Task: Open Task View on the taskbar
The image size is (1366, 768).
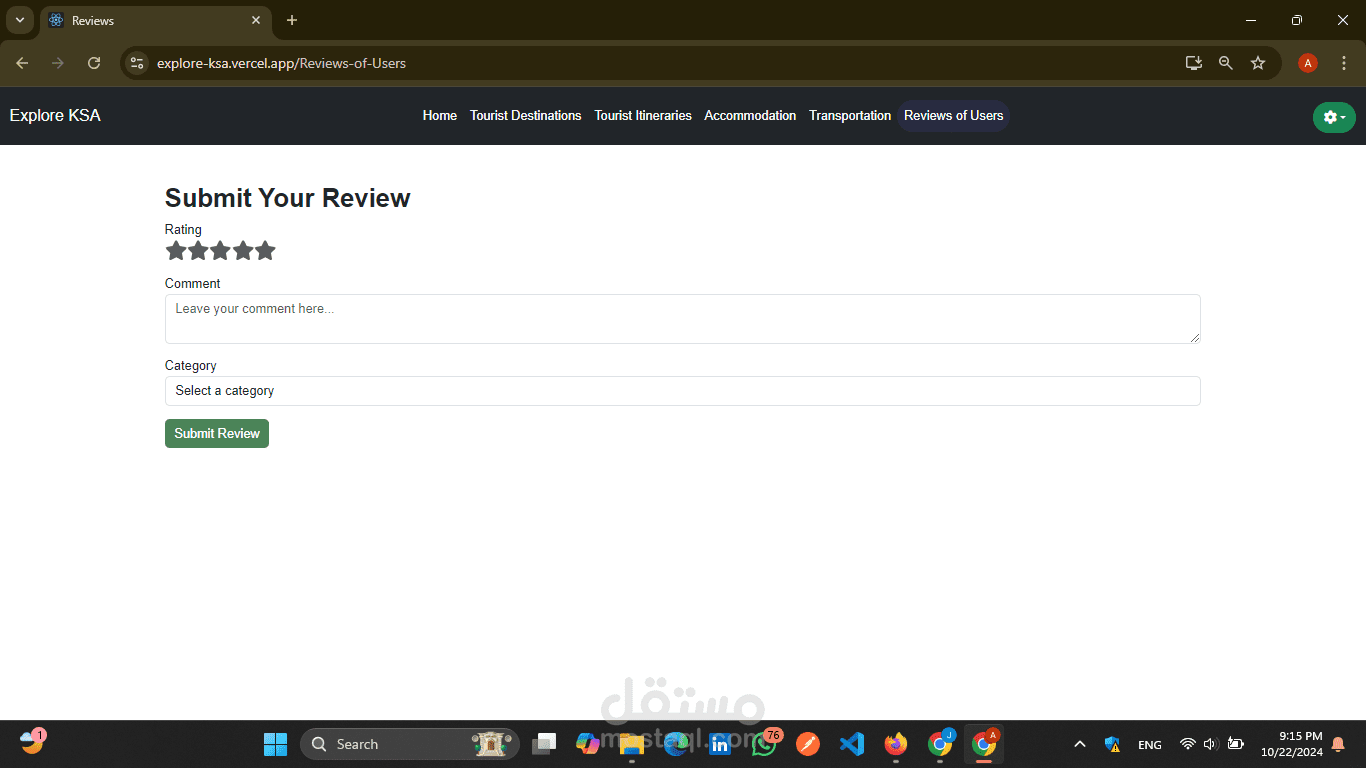Action: point(544,744)
